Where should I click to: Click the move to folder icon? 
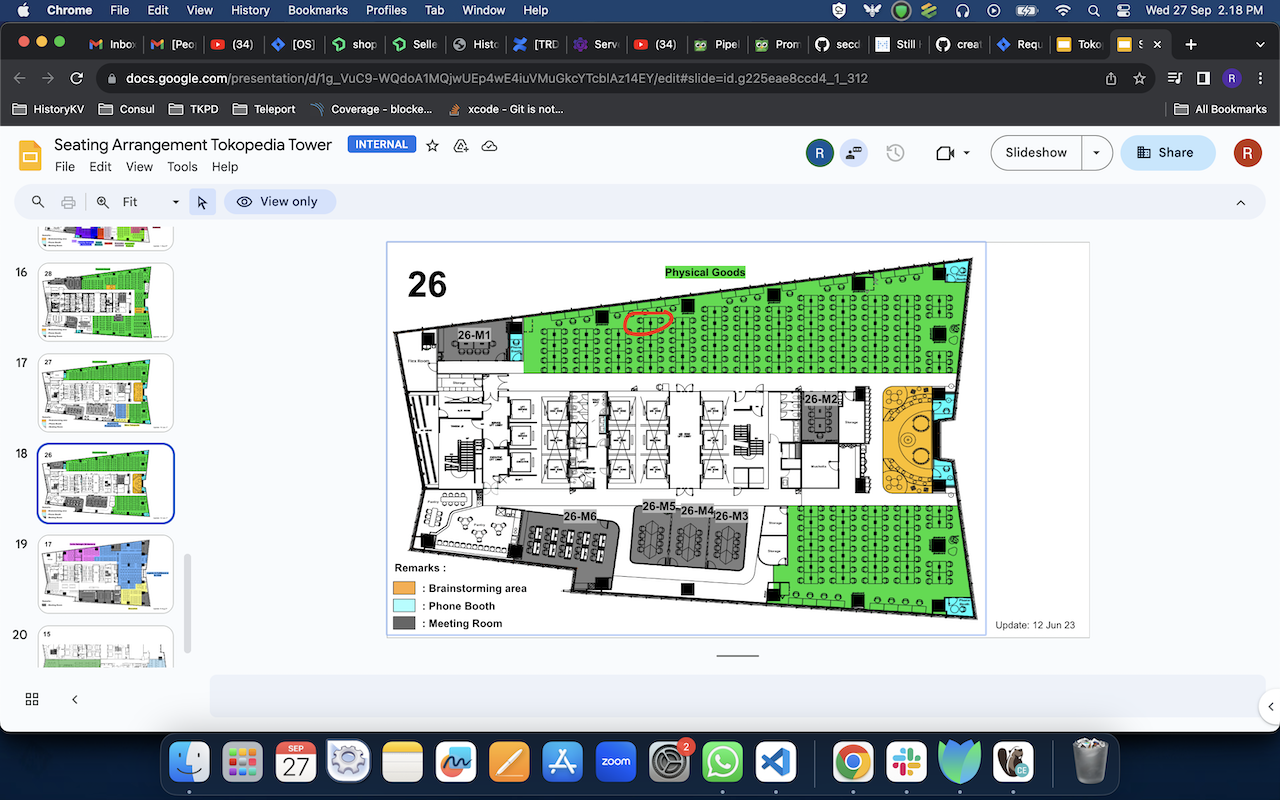coord(461,146)
